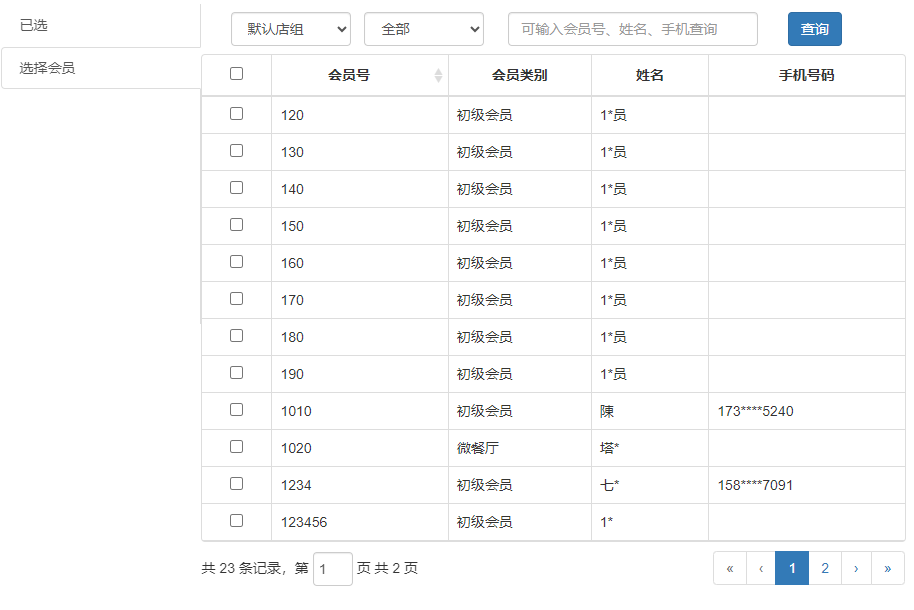Check the row of member 1234
Screen dimensions: 914x610
(236, 483)
